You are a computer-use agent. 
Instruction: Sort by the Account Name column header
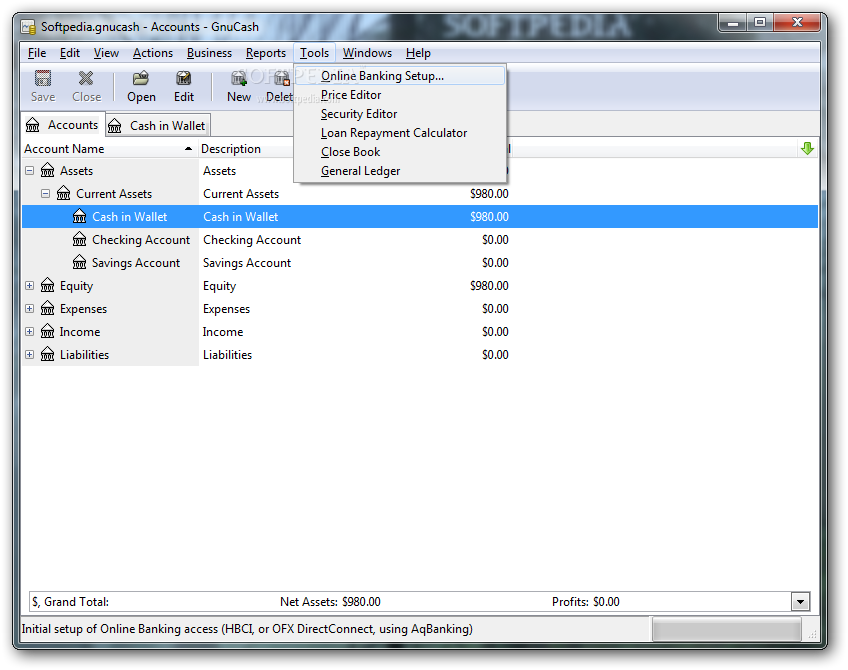click(109, 149)
